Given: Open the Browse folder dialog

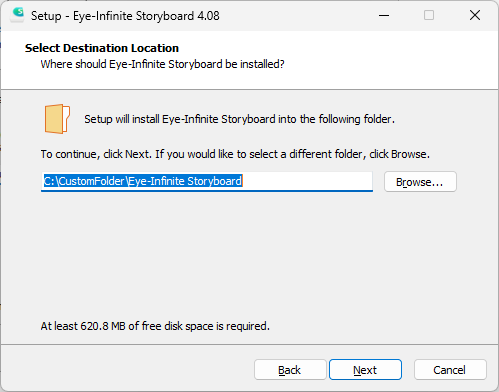Looking at the screenshot, I should pyautogui.click(x=420, y=182).
